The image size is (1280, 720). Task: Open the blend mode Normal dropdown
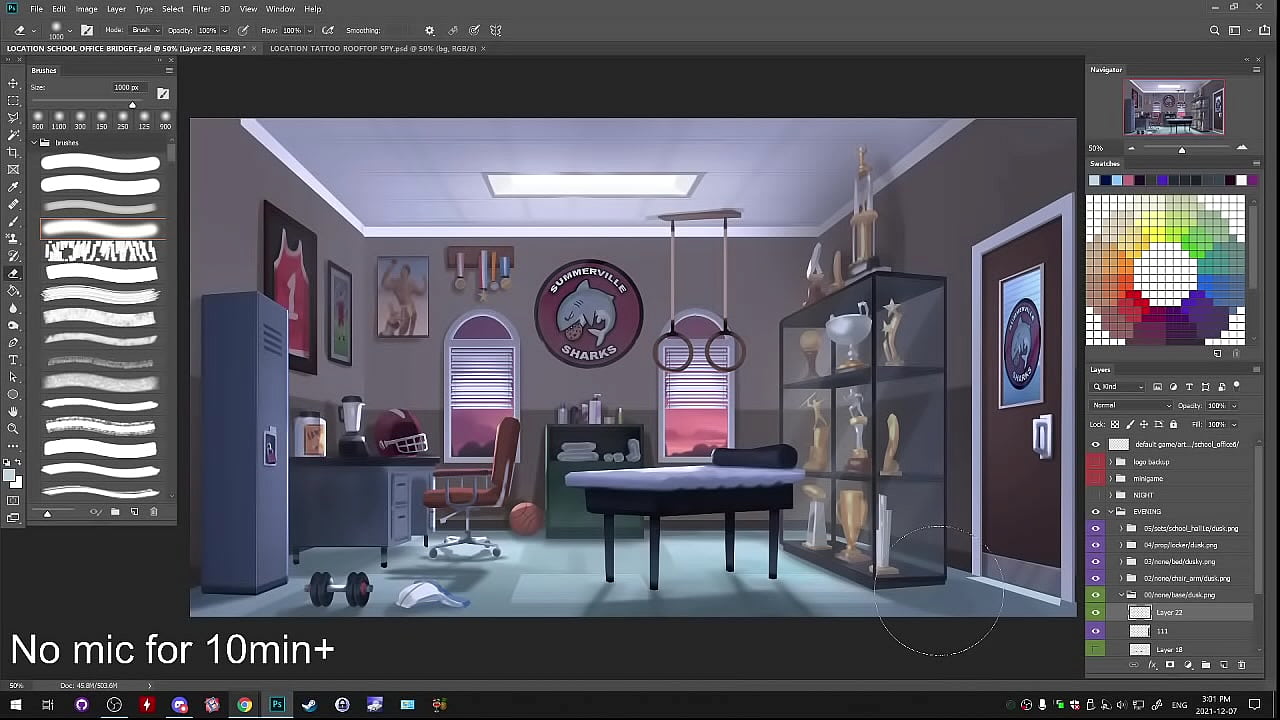(1131, 405)
